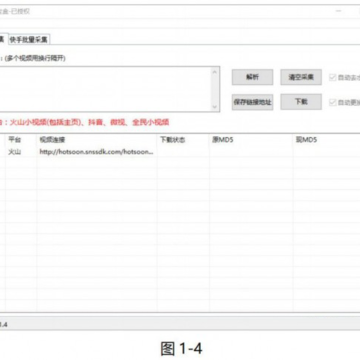
Task: Click the text area scrollbar down arrow
Action: [x=215, y=107]
